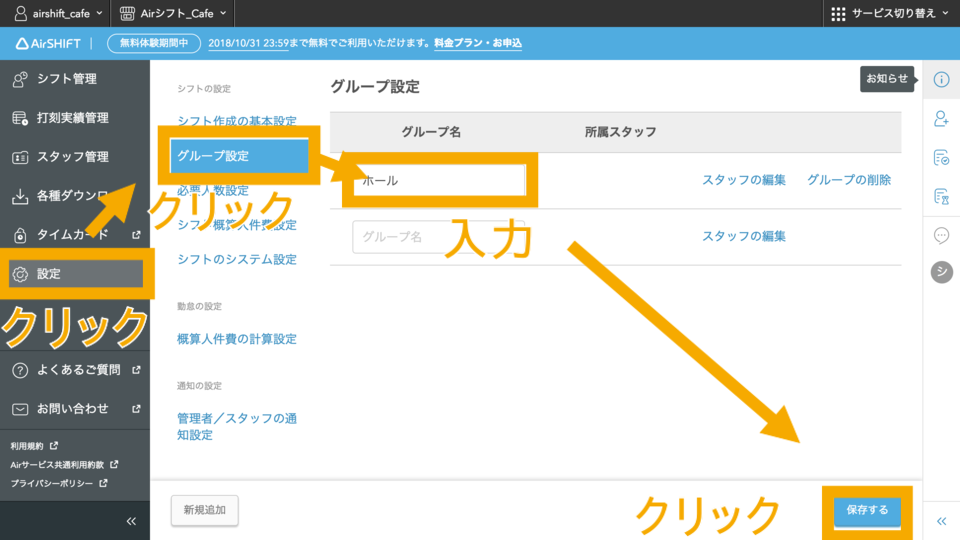This screenshot has width=960, height=540.
Task: Open the お知らせ info icon
Action: 941,80
